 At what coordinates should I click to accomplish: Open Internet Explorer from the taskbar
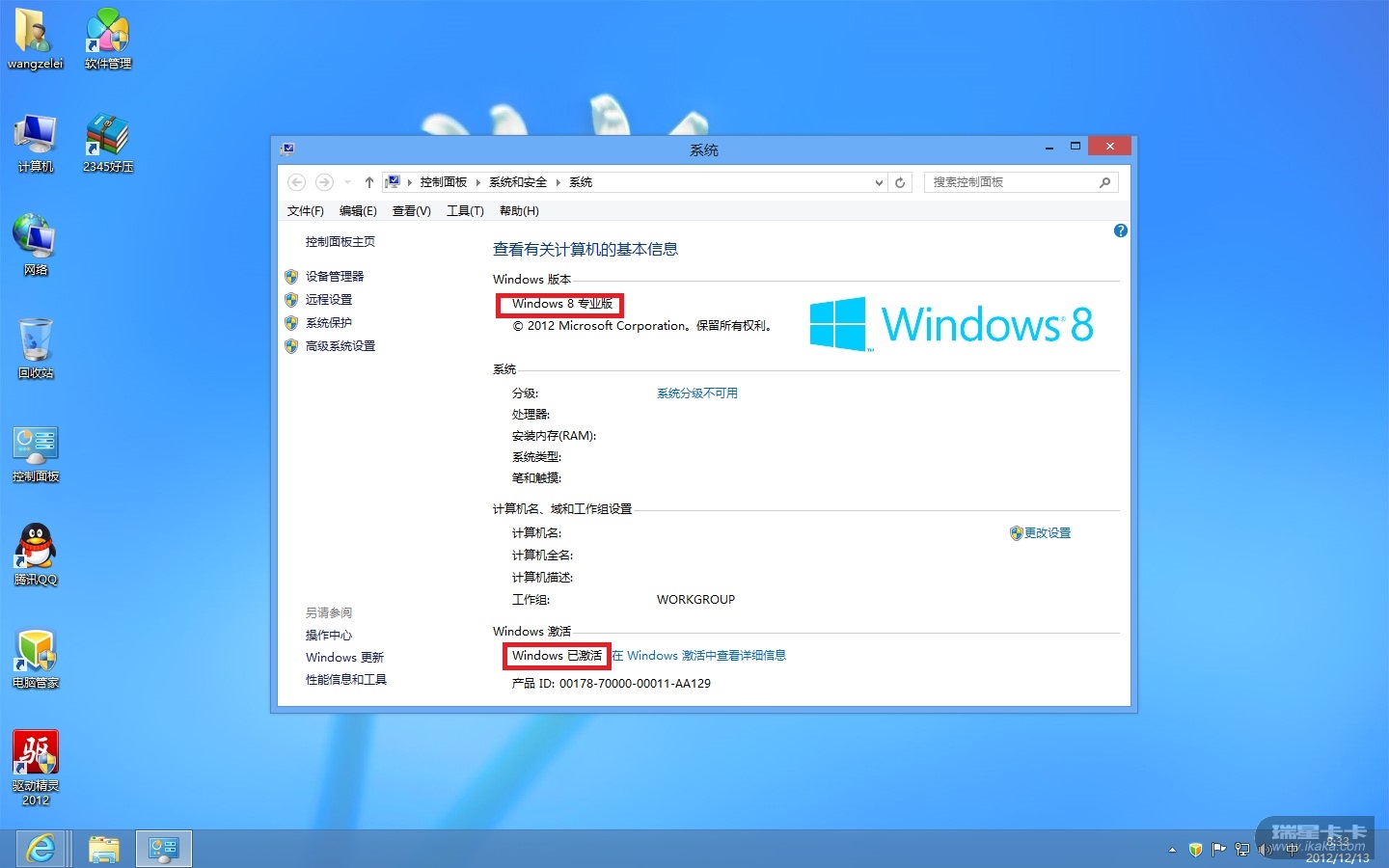tap(41, 849)
